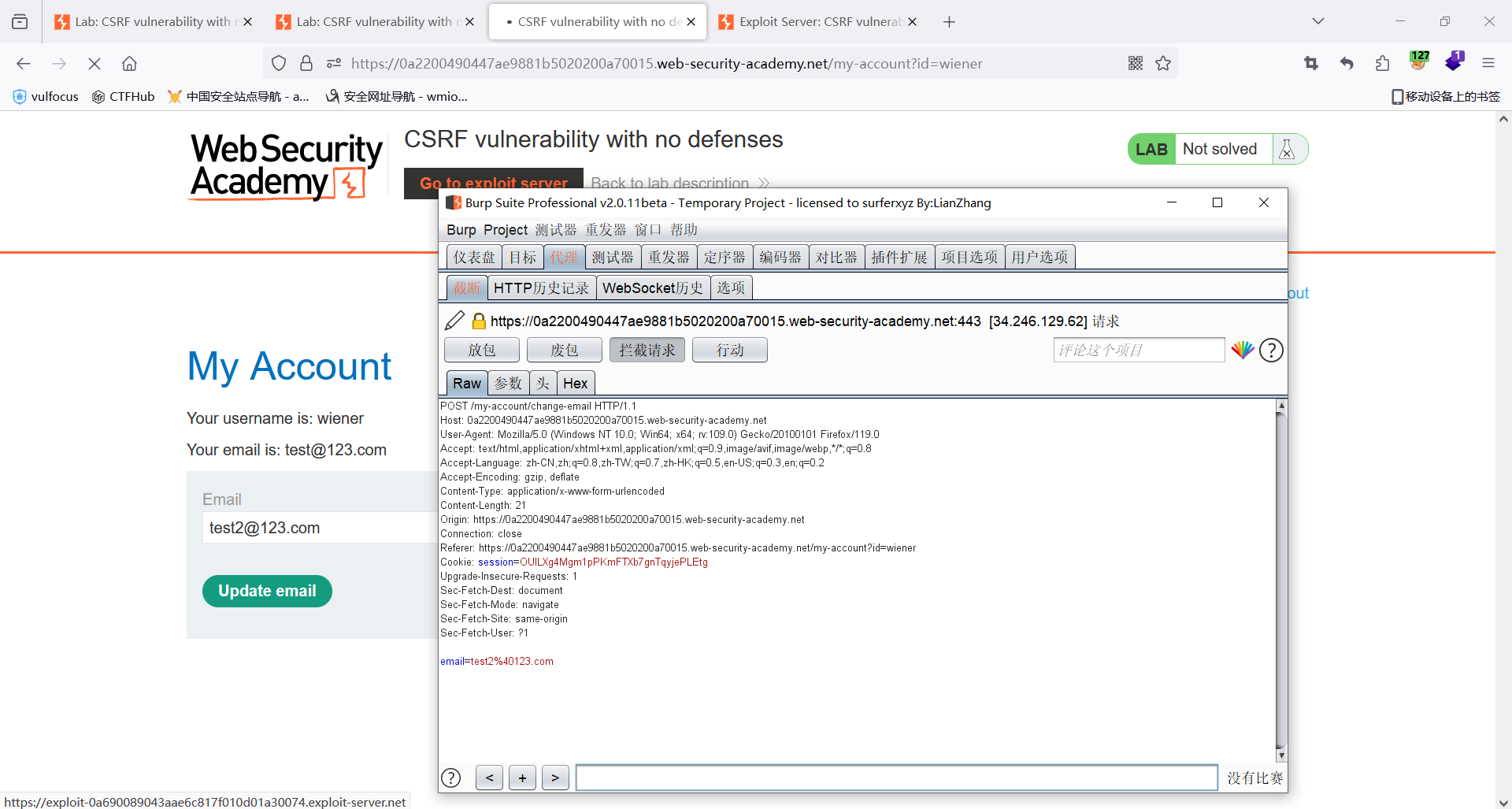Pick the rainbow highlight color icon
1512x809 pixels.
click(1243, 350)
